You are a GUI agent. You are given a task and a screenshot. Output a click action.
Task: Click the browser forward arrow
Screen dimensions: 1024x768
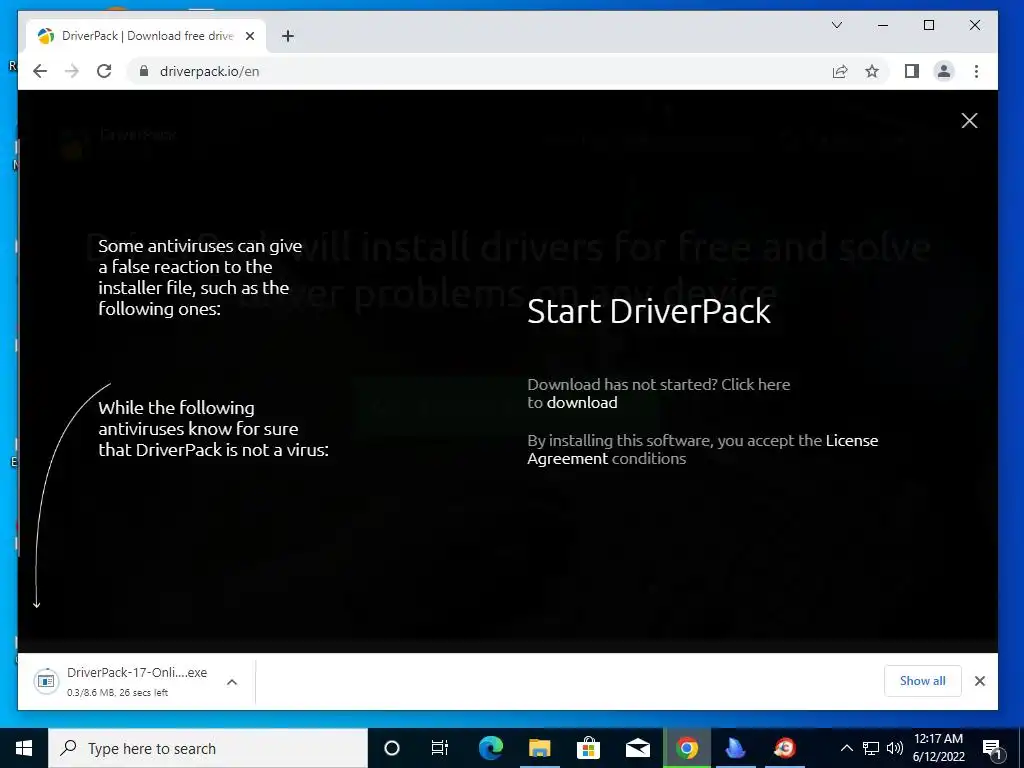point(72,71)
